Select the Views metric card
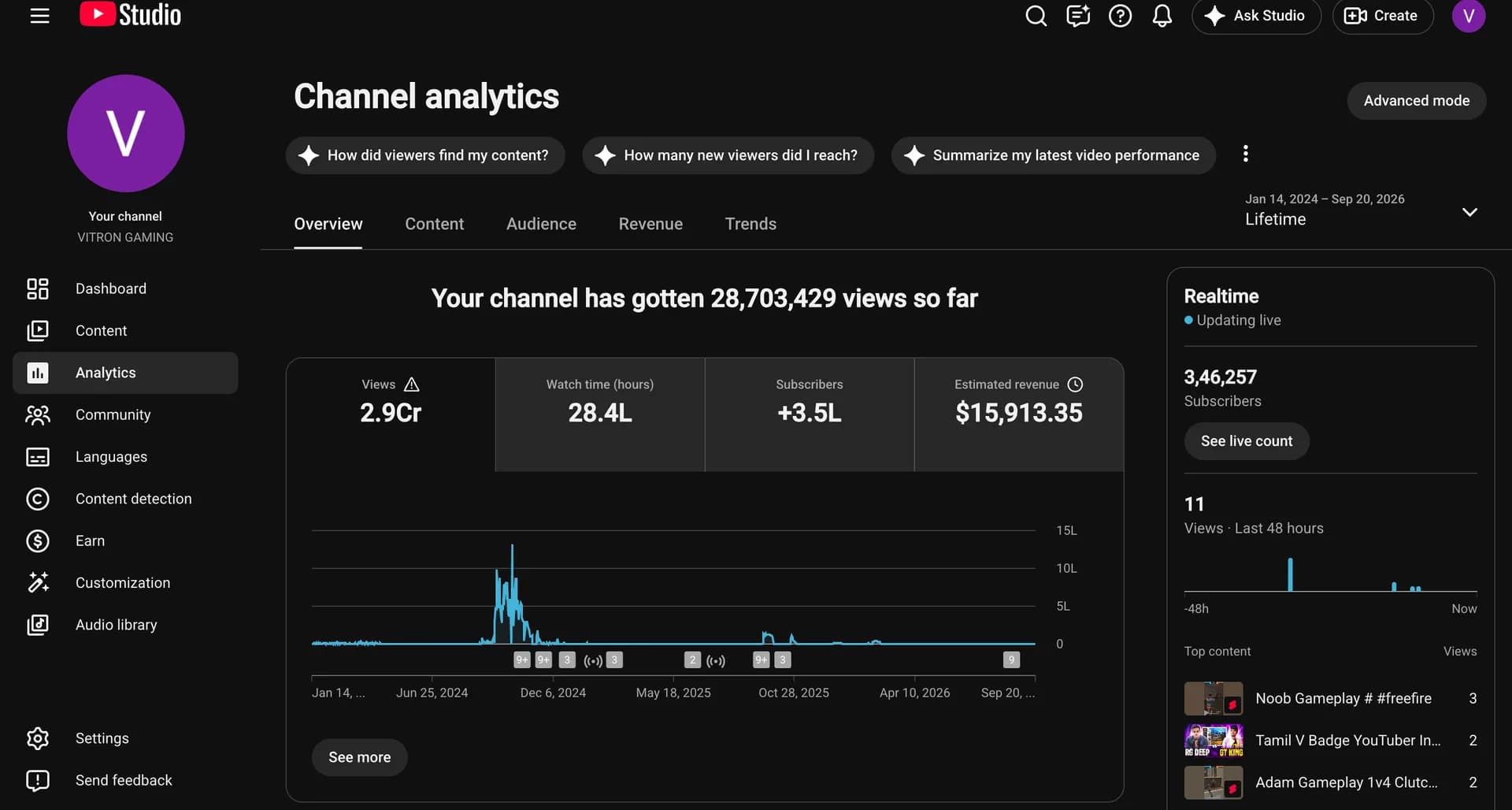 (391, 414)
